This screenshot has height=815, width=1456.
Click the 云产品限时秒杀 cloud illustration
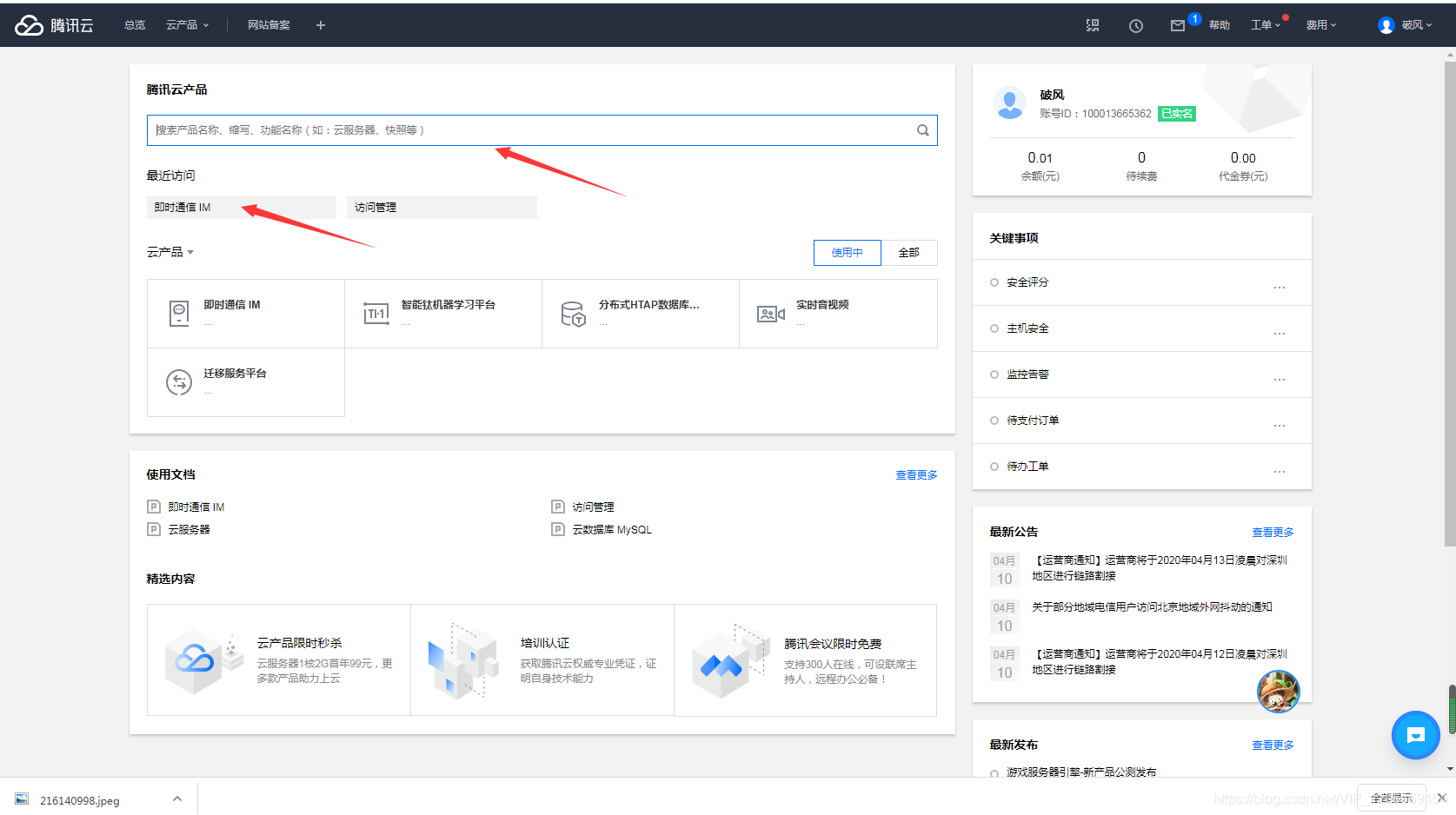pos(205,661)
